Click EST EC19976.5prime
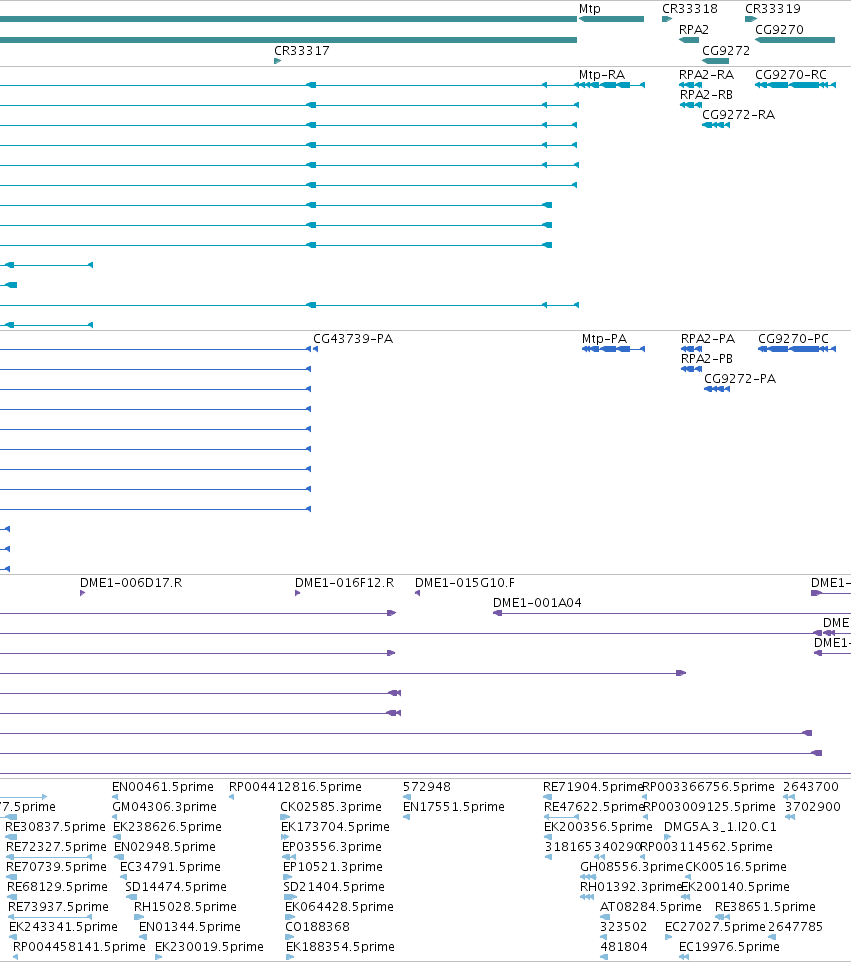851x962 pixels. (x=729, y=947)
